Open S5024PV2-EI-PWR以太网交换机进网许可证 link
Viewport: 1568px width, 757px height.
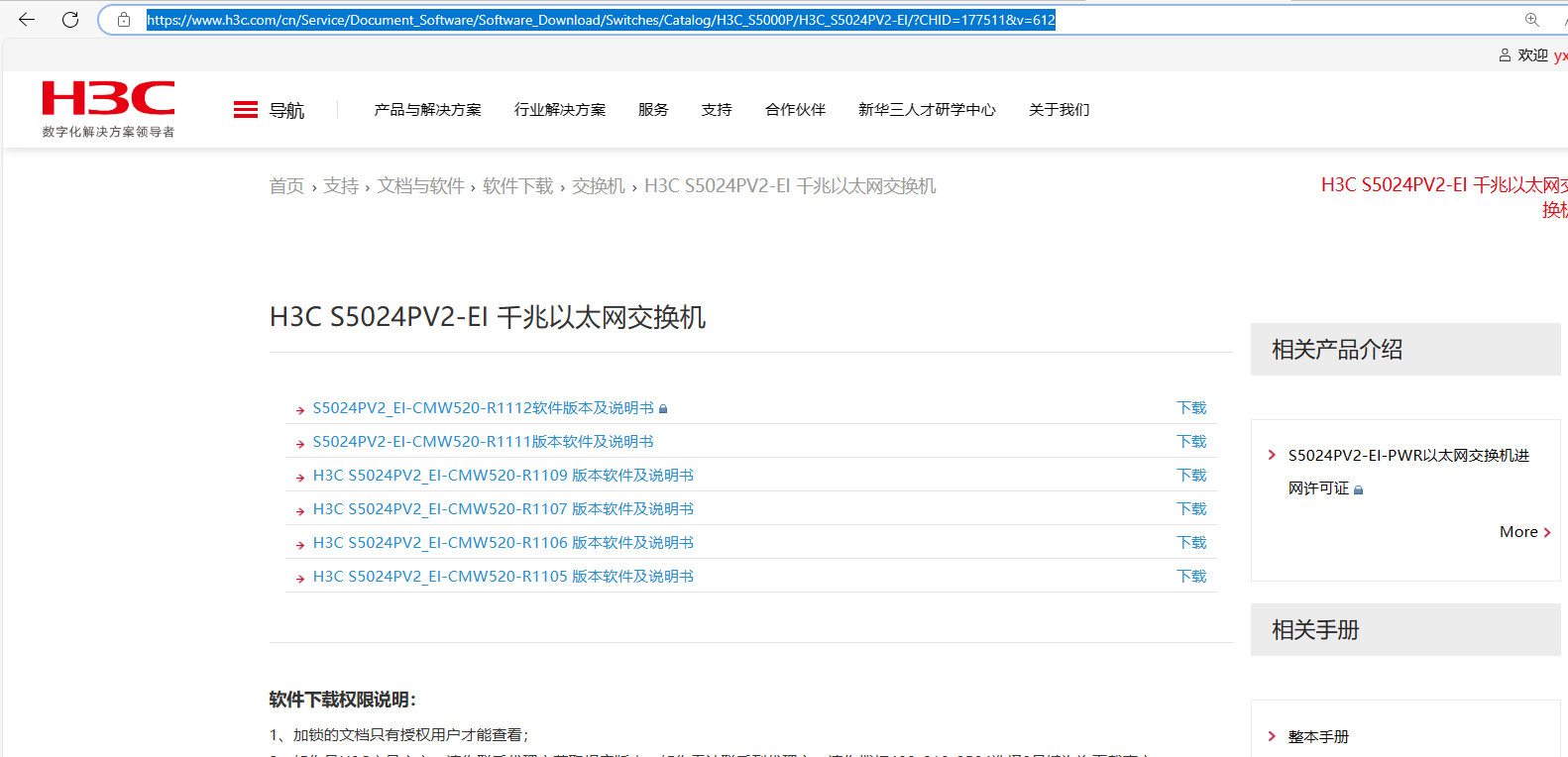1408,472
